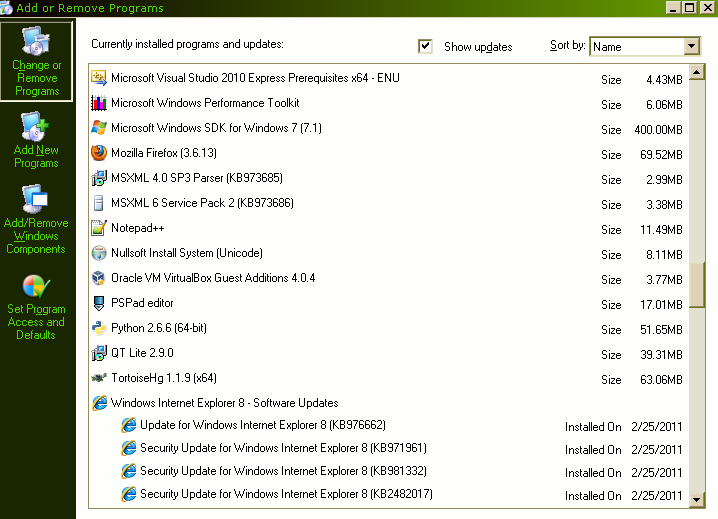Select the Python 2.6.6 (64-bit) entry

(x=388, y=328)
